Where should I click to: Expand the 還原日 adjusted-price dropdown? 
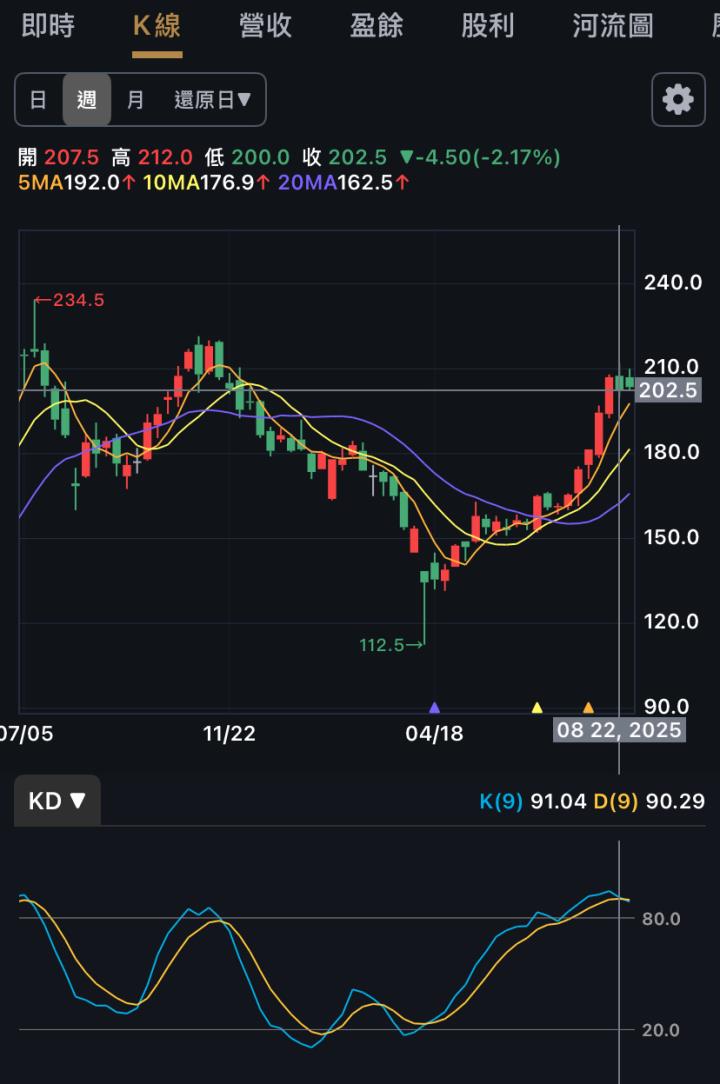[x=213, y=100]
